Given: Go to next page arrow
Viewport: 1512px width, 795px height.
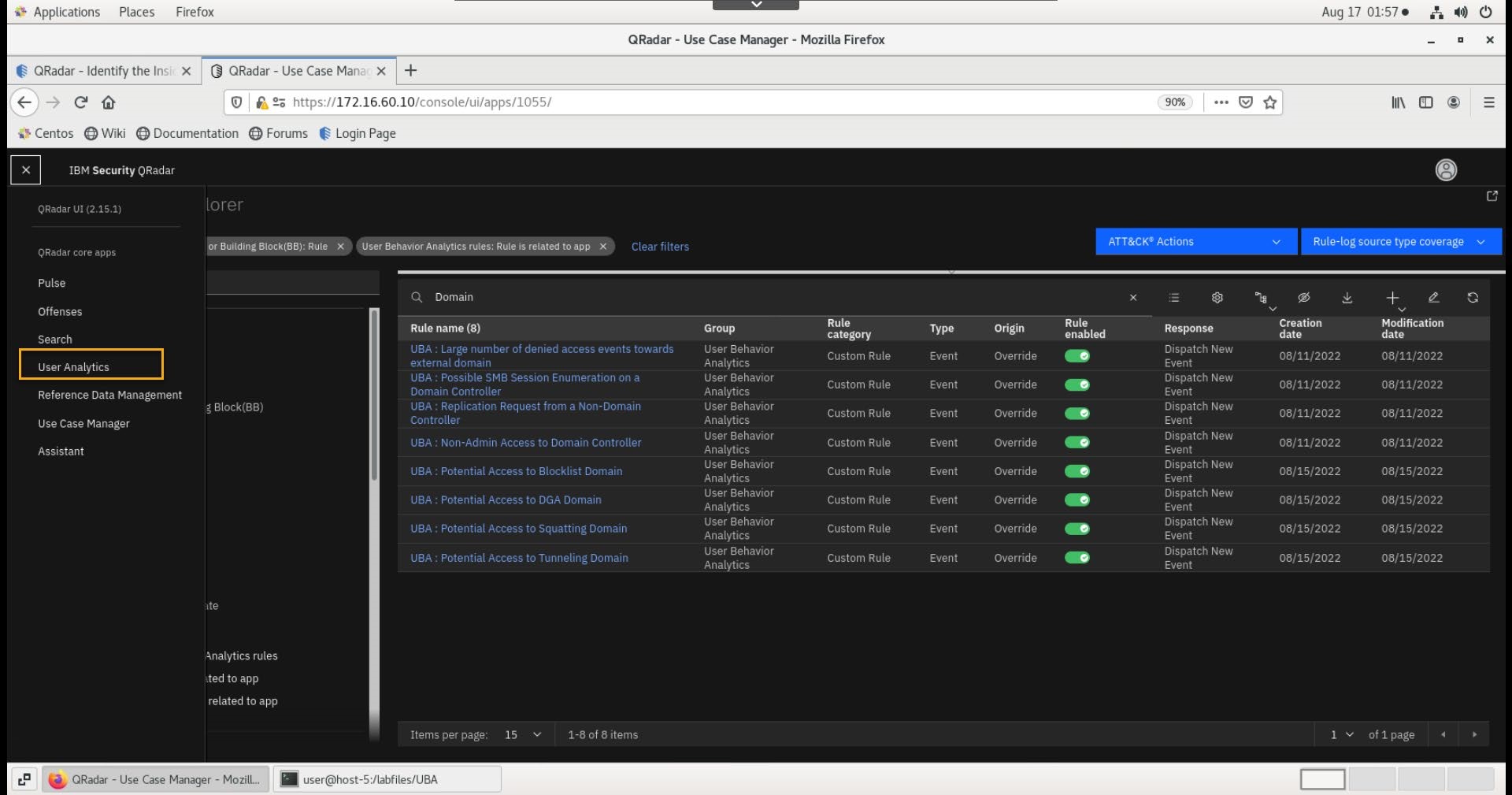Looking at the screenshot, I should [x=1474, y=734].
